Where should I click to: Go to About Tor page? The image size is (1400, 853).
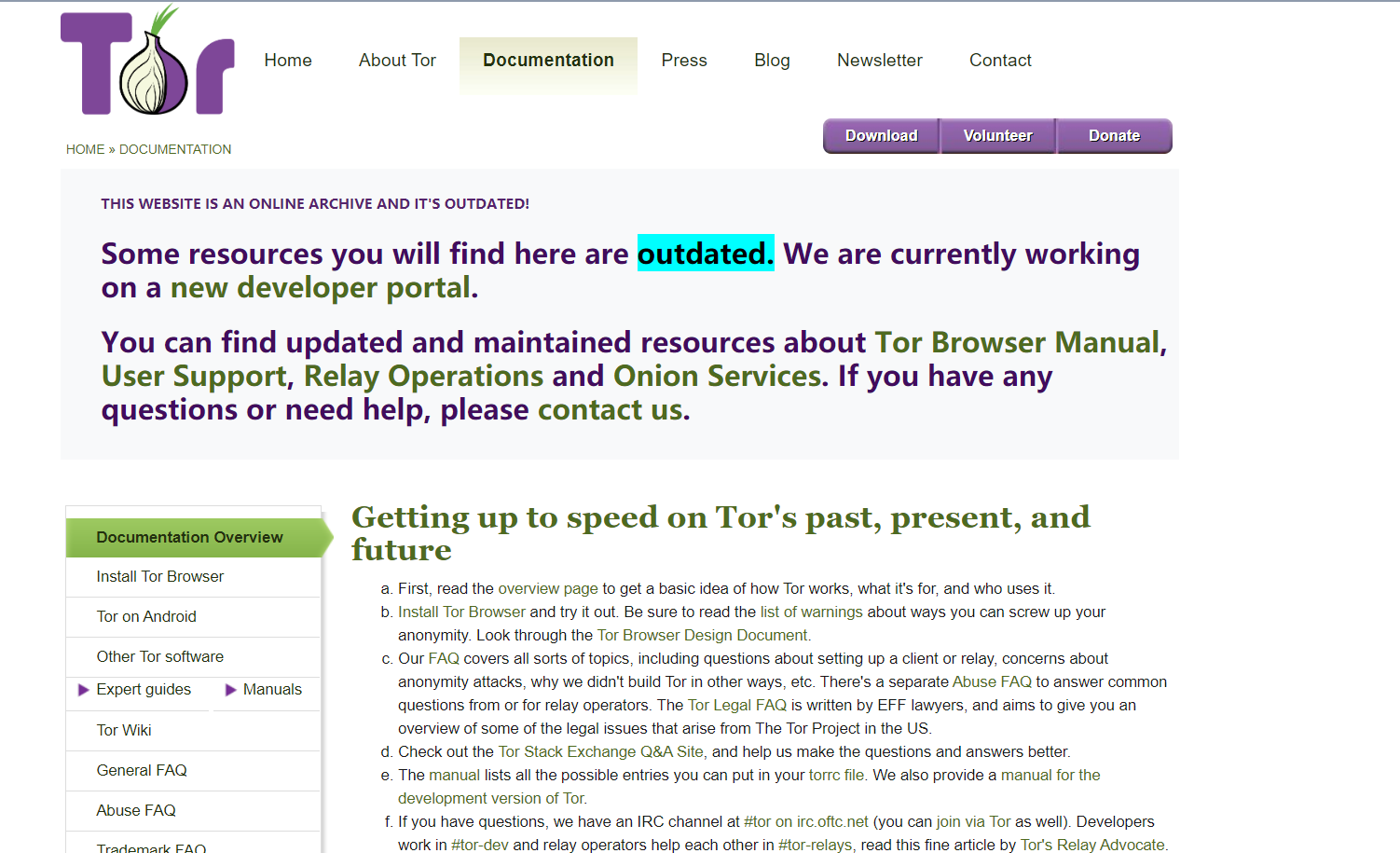pyautogui.click(x=397, y=61)
